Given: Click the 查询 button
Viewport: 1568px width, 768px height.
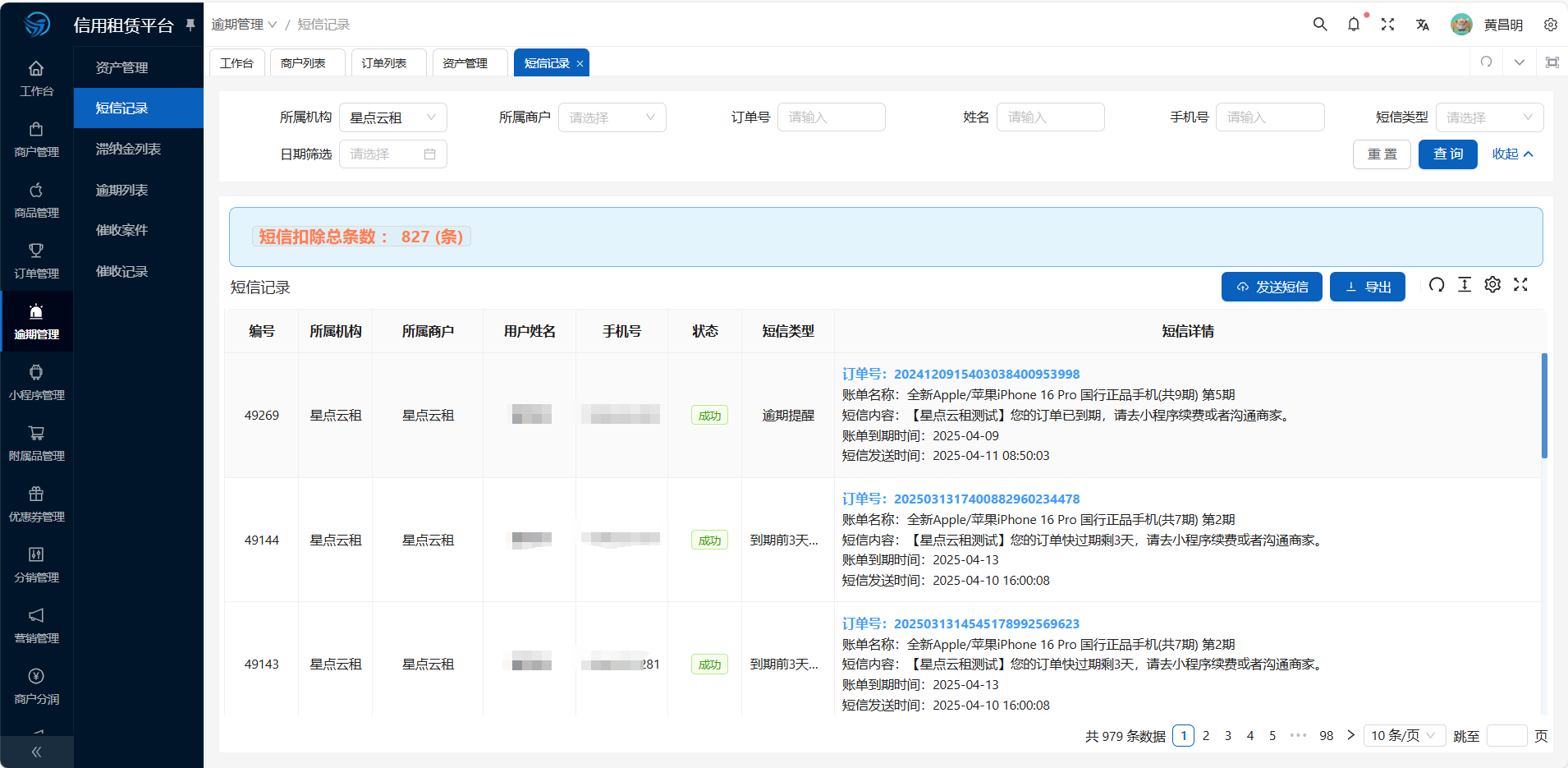Looking at the screenshot, I should (x=1448, y=154).
